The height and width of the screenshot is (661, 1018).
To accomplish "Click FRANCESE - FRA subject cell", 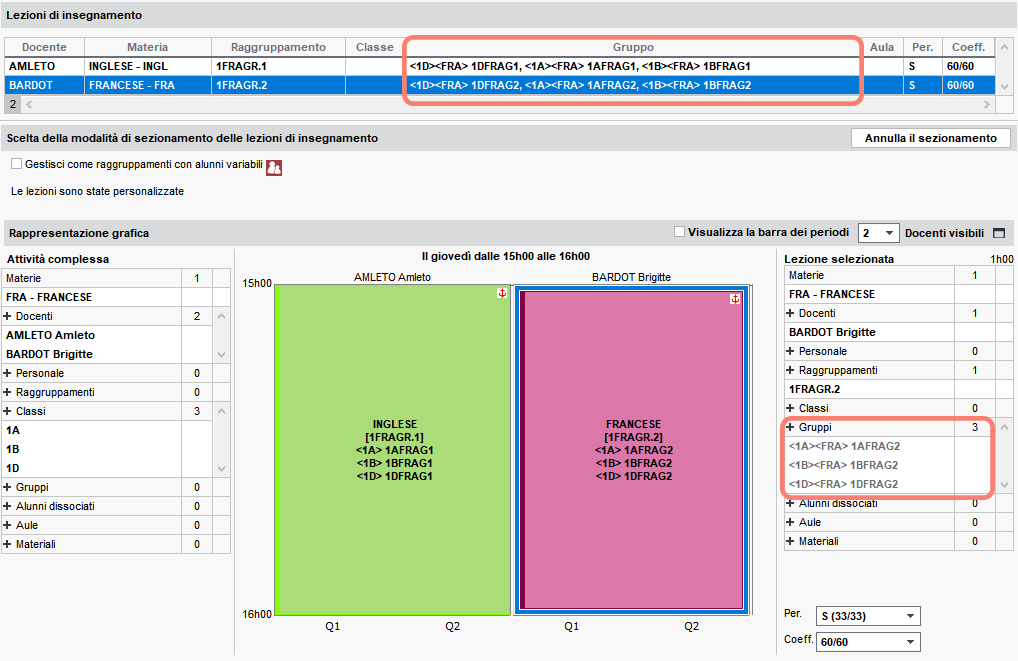I will [147, 85].
